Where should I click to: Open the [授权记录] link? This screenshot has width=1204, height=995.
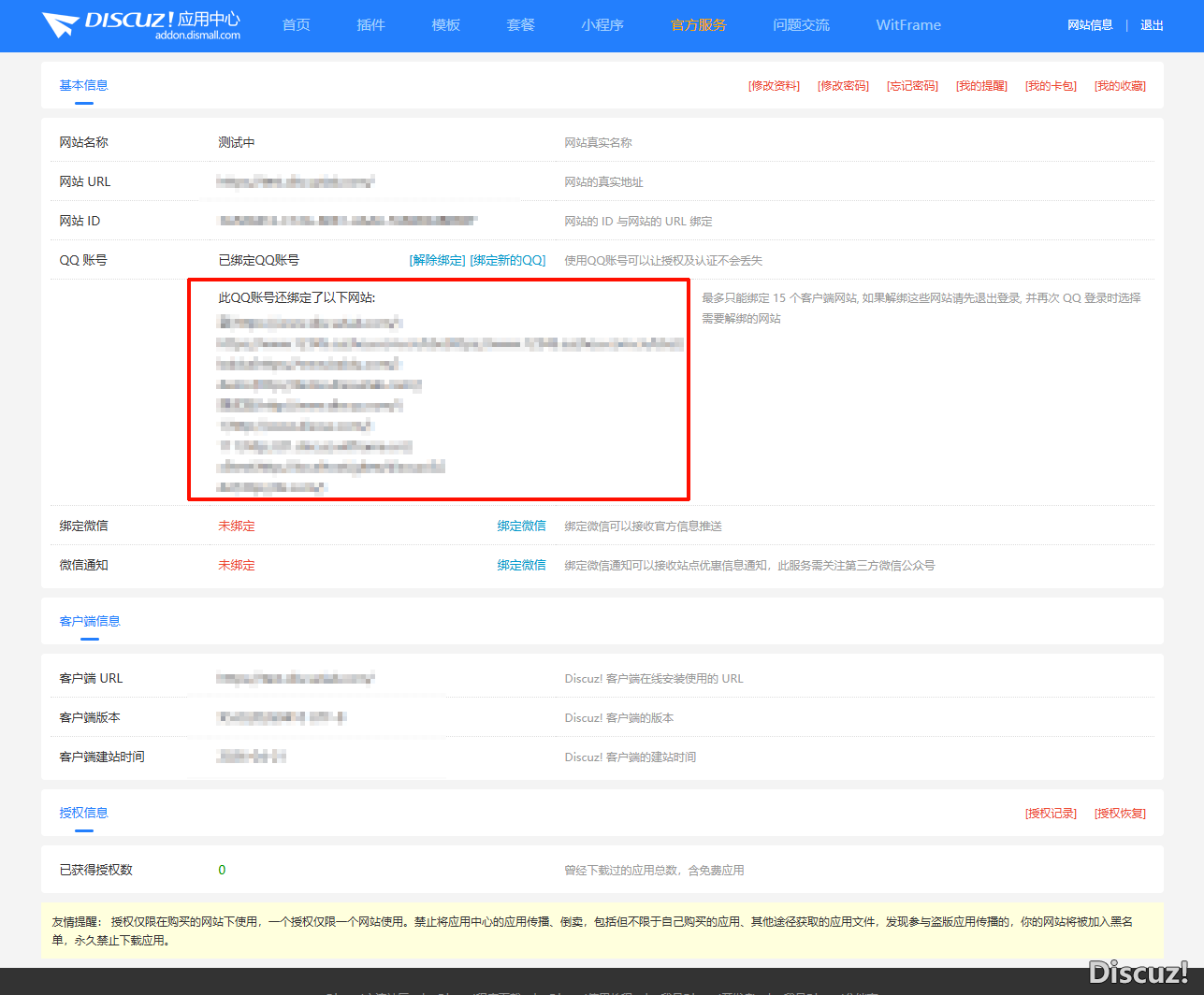(1051, 814)
